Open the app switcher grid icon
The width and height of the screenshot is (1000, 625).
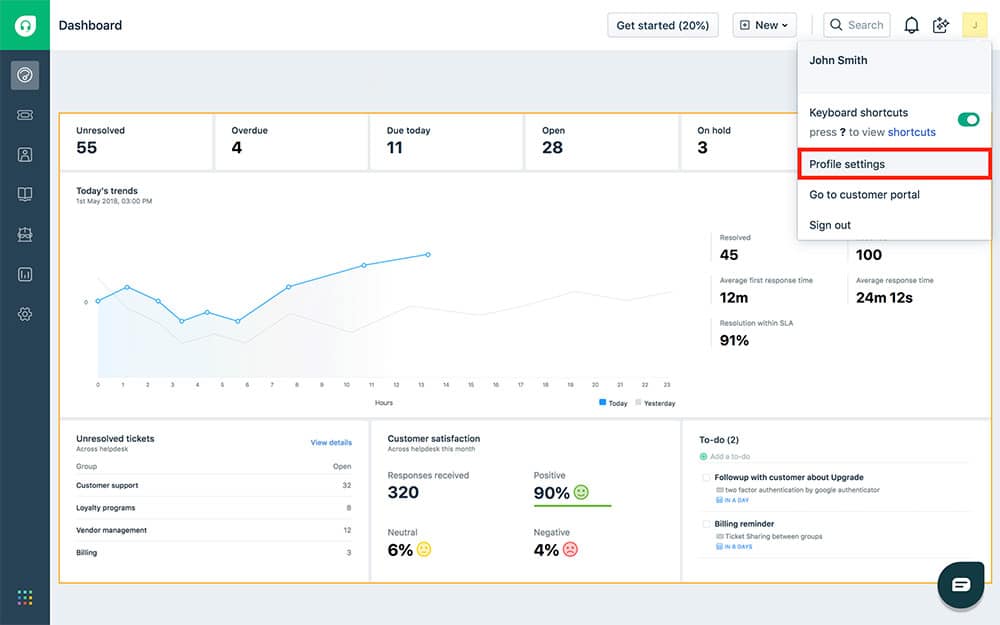pyautogui.click(x=25, y=598)
